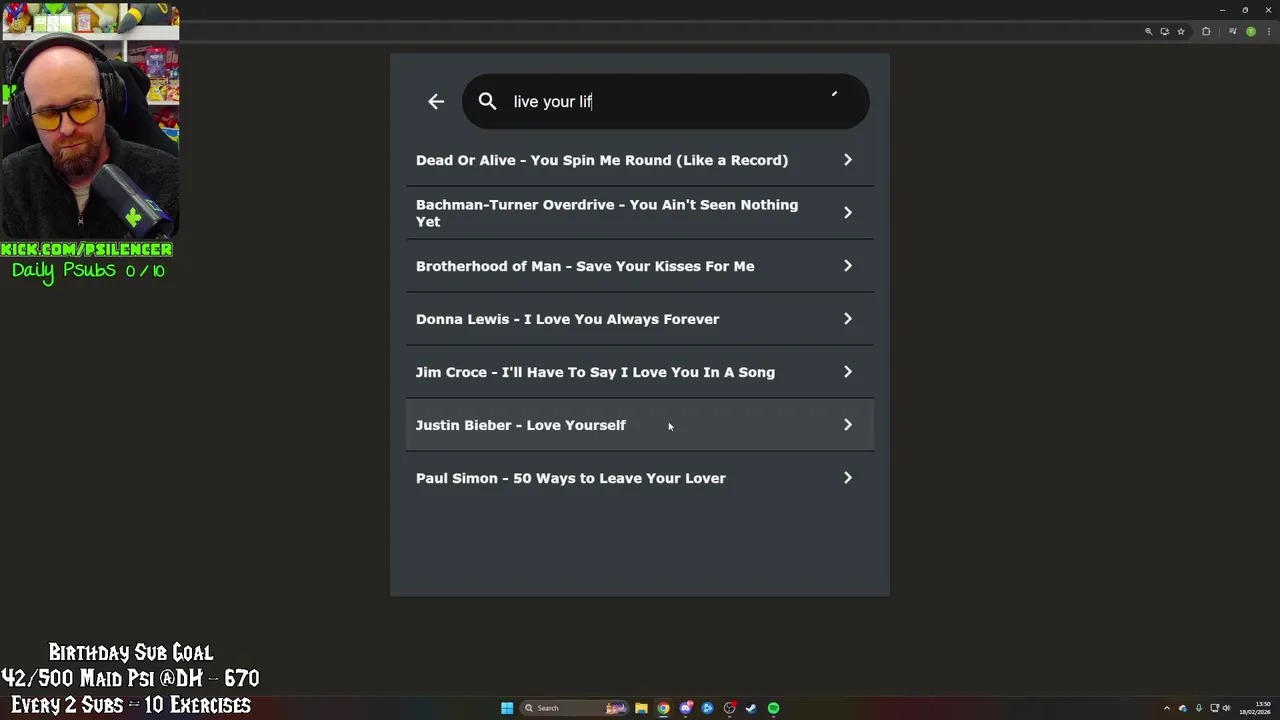Open File Explorer from the taskbar
The height and width of the screenshot is (720, 1280).
coord(641,708)
